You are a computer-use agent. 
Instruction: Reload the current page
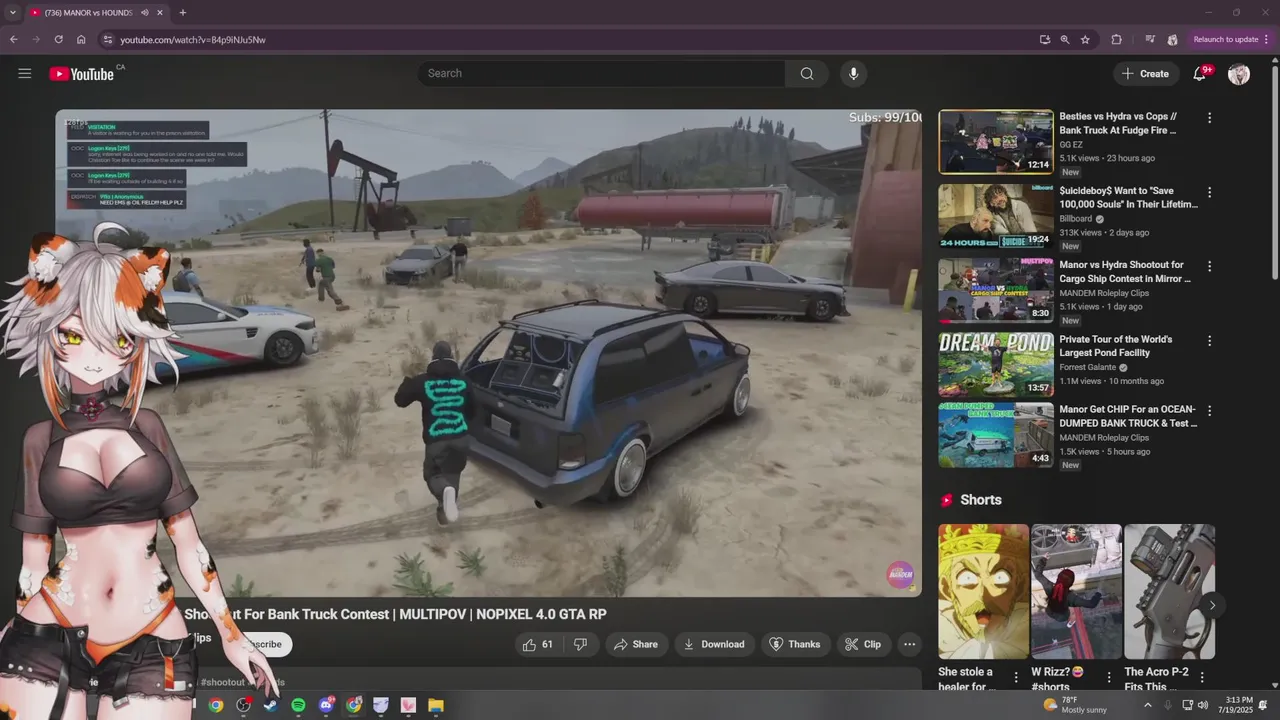(x=58, y=39)
